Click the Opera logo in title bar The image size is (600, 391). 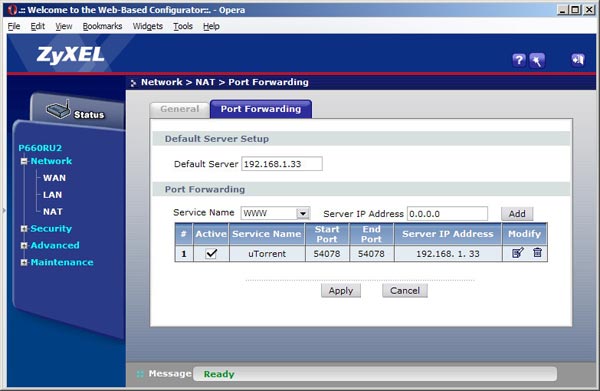click(x=12, y=10)
